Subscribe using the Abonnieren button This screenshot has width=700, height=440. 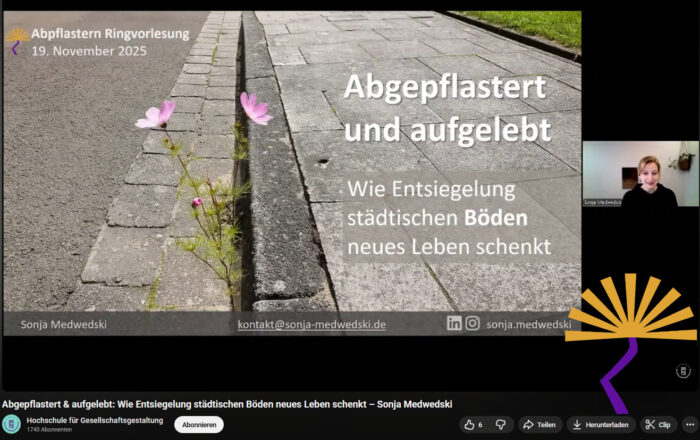coord(199,424)
